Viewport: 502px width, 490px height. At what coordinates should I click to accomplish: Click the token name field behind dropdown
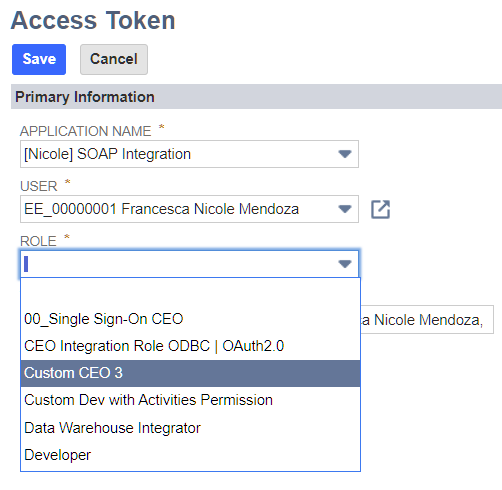tap(427, 319)
